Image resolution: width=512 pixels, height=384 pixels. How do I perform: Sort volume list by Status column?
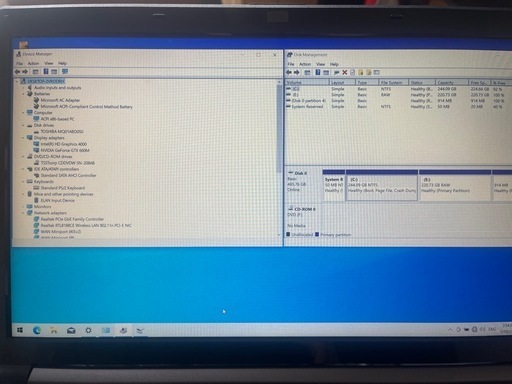422,82
